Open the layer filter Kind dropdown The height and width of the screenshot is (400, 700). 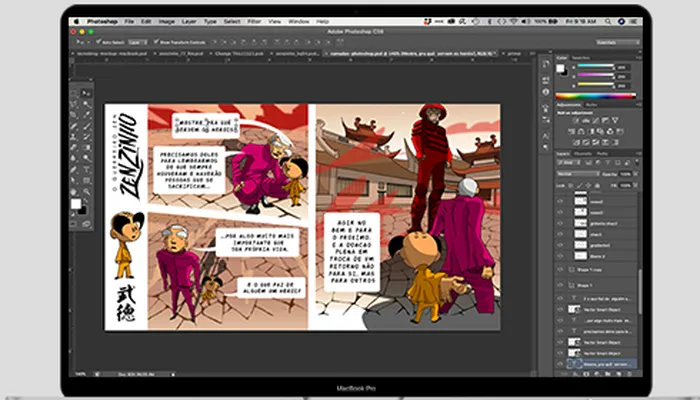pos(571,162)
